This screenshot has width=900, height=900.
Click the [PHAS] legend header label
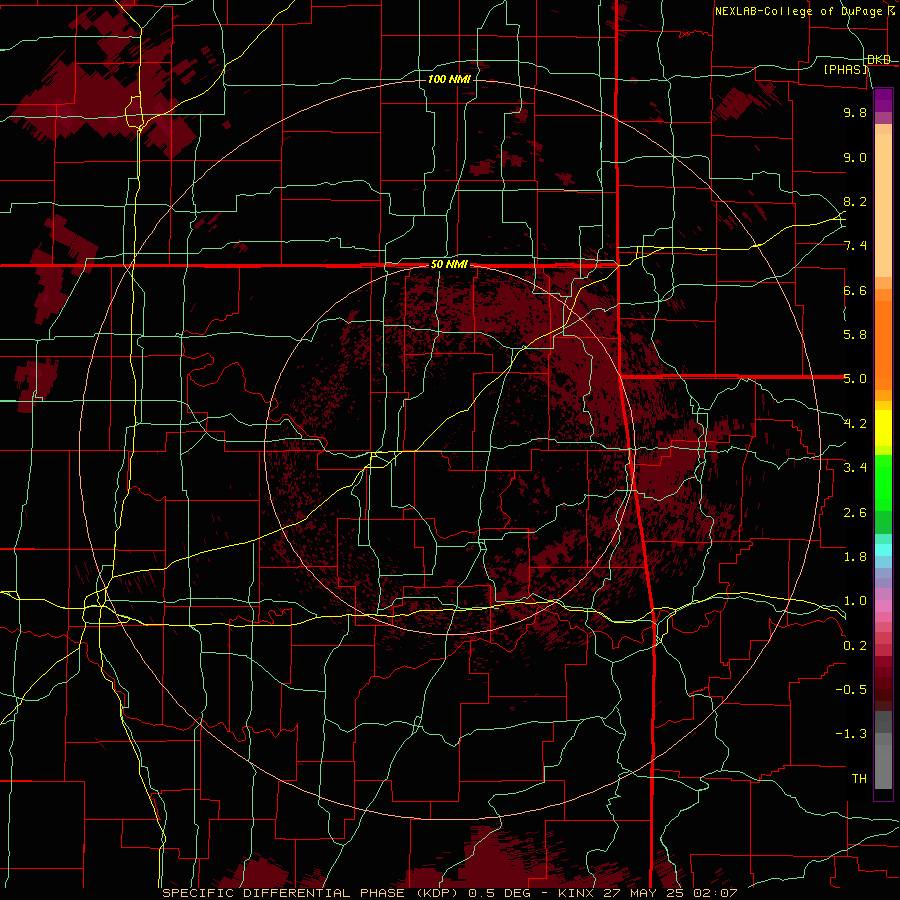(x=845, y=69)
